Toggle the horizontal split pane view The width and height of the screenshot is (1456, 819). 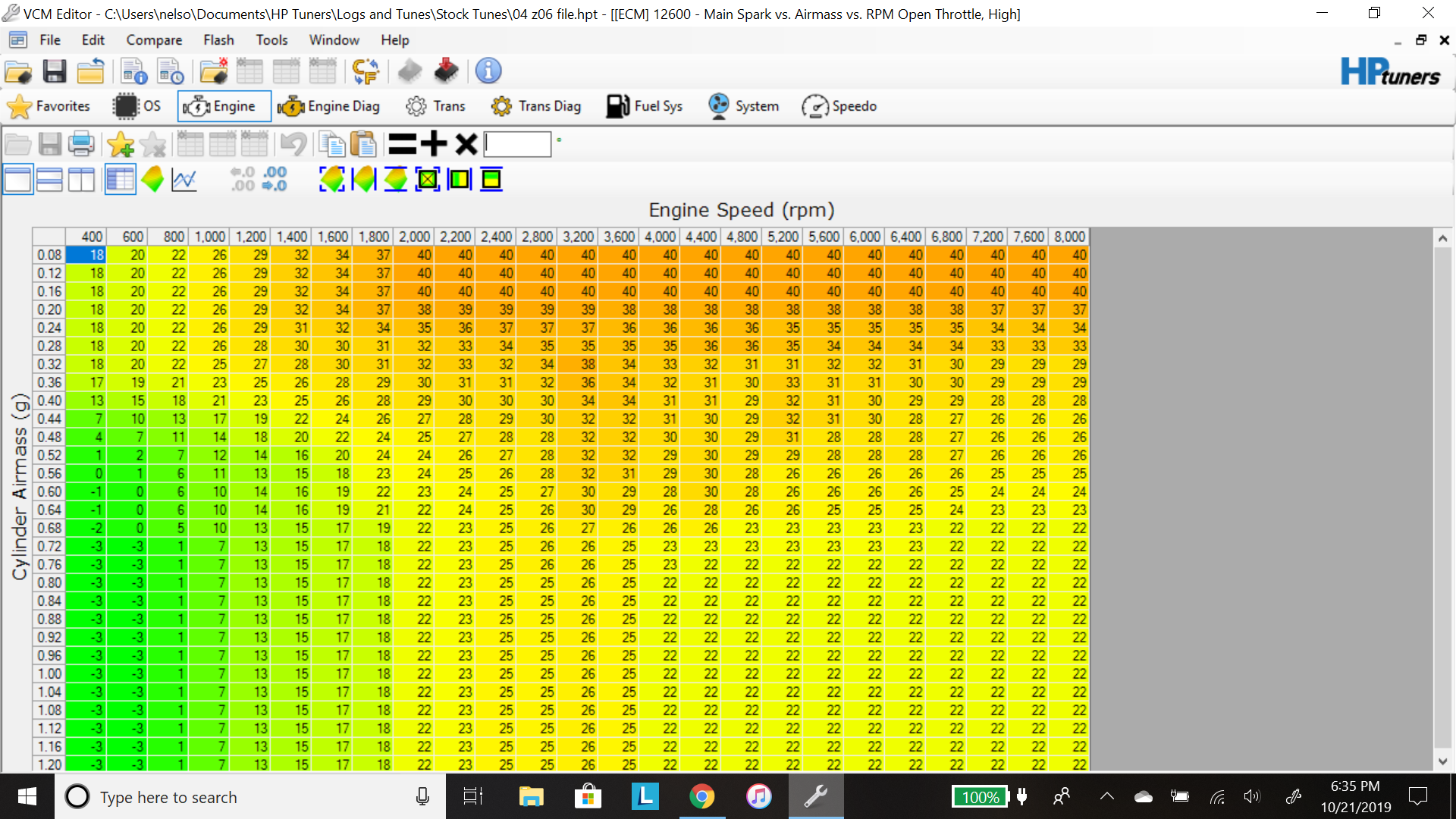[49, 179]
